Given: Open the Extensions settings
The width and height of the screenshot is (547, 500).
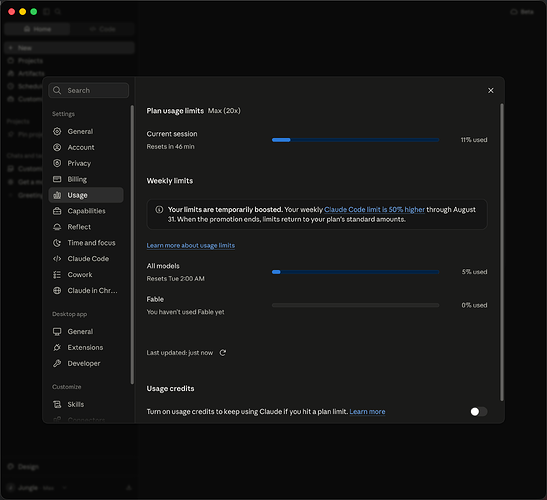Looking at the screenshot, I should (x=86, y=348).
